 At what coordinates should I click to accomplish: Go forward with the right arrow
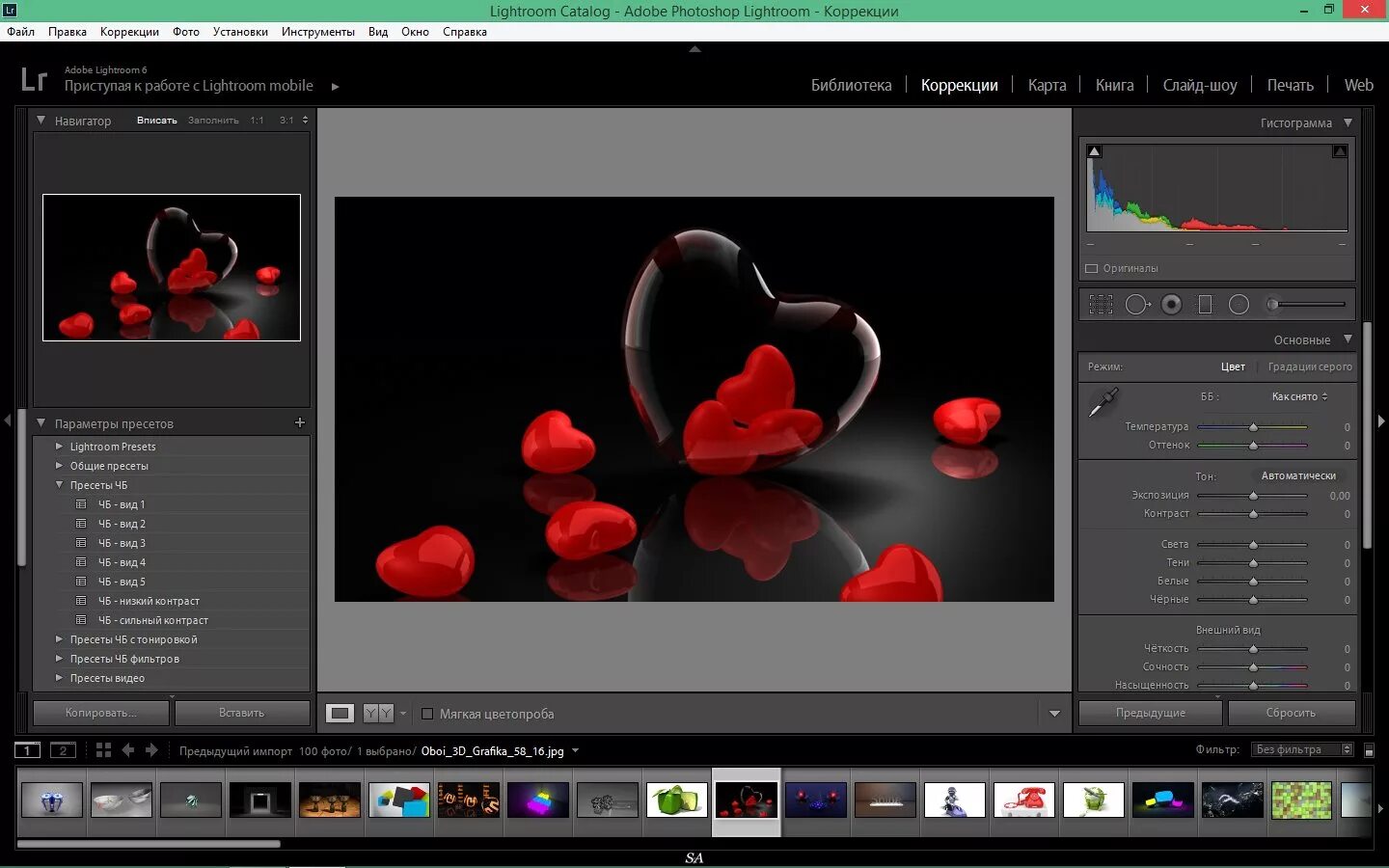151,749
